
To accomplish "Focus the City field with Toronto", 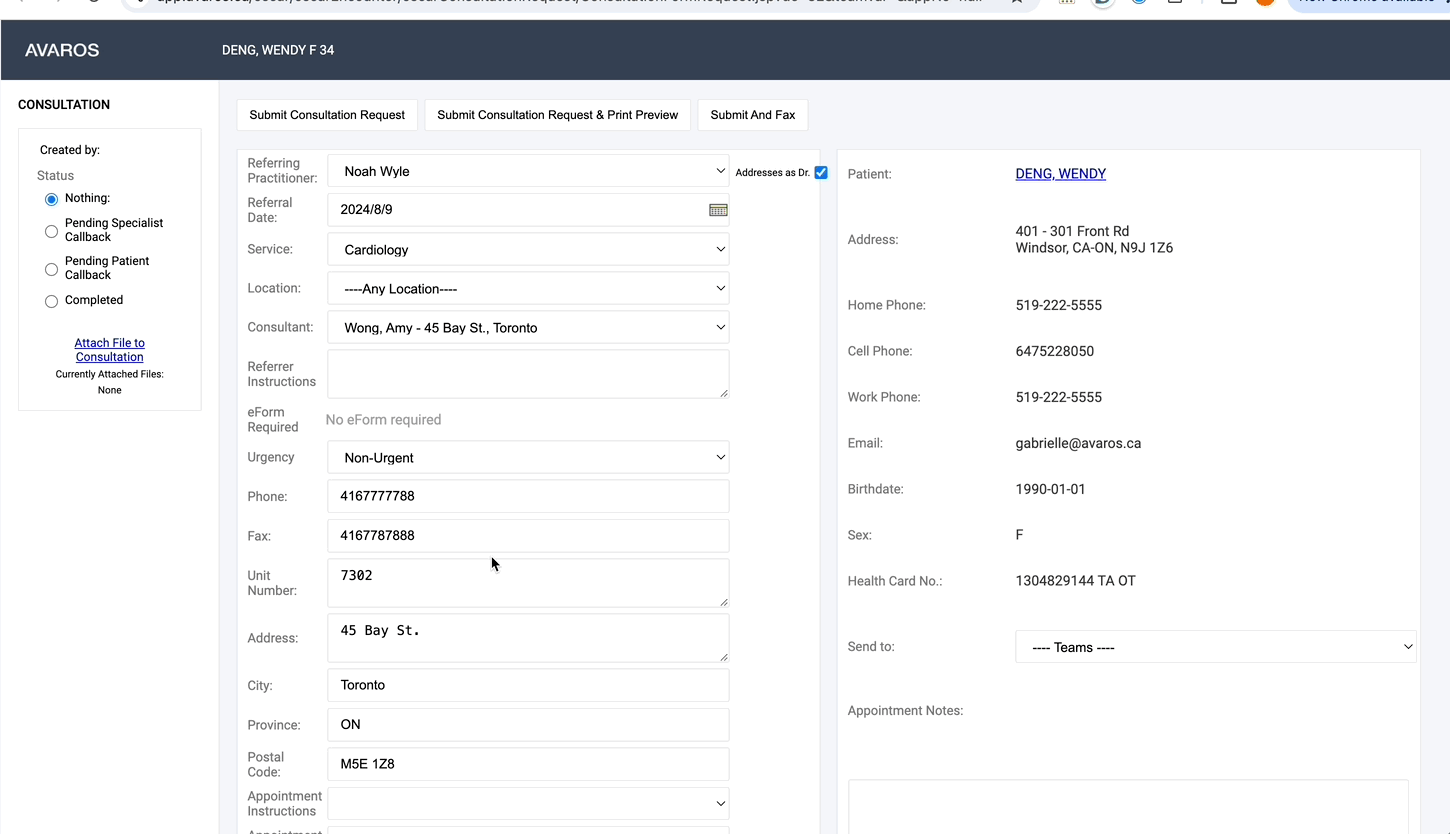I will point(528,685).
